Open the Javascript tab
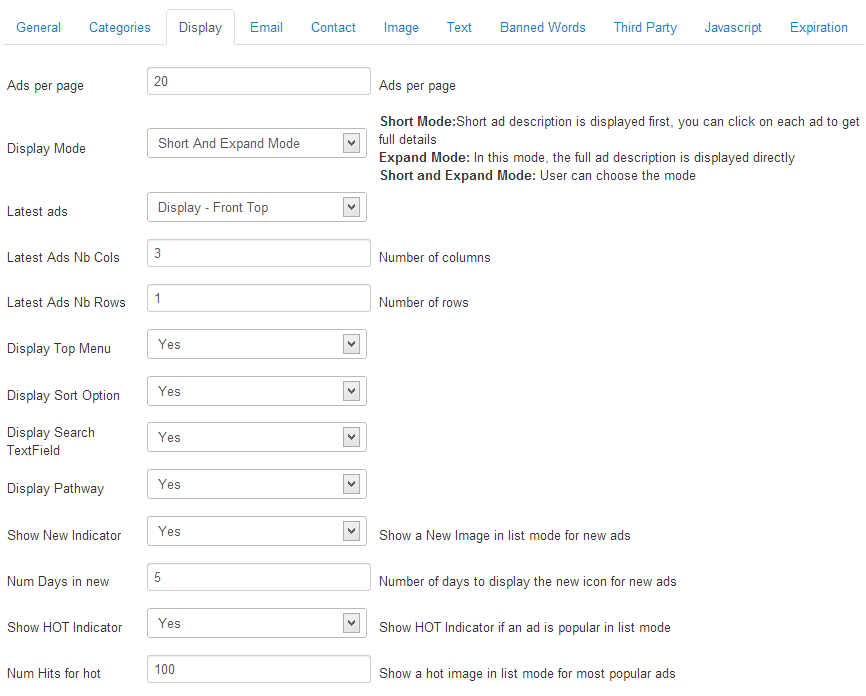 click(x=733, y=28)
